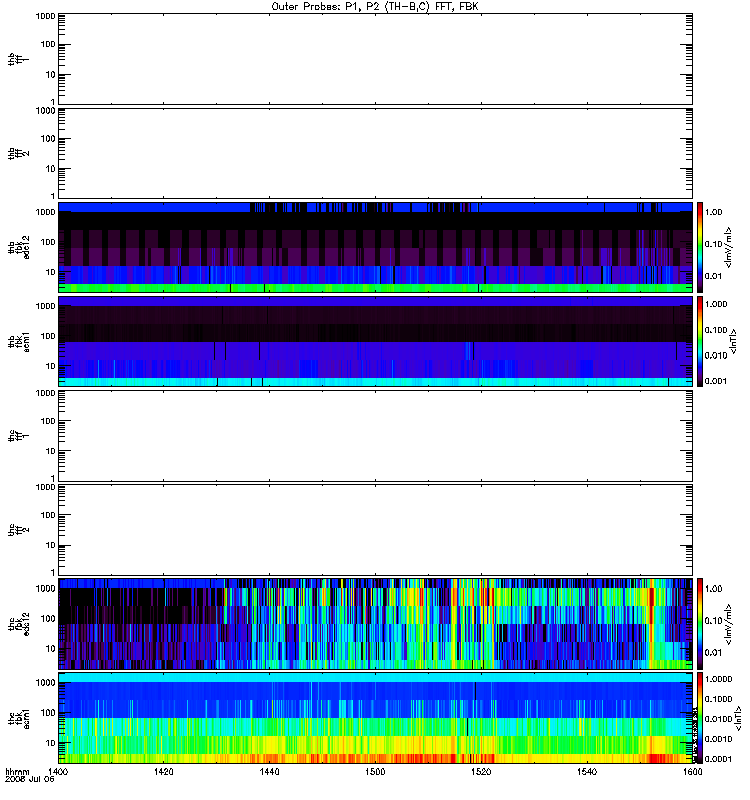Select the empty thb fff 1 panel

click(x=375, y=59)
